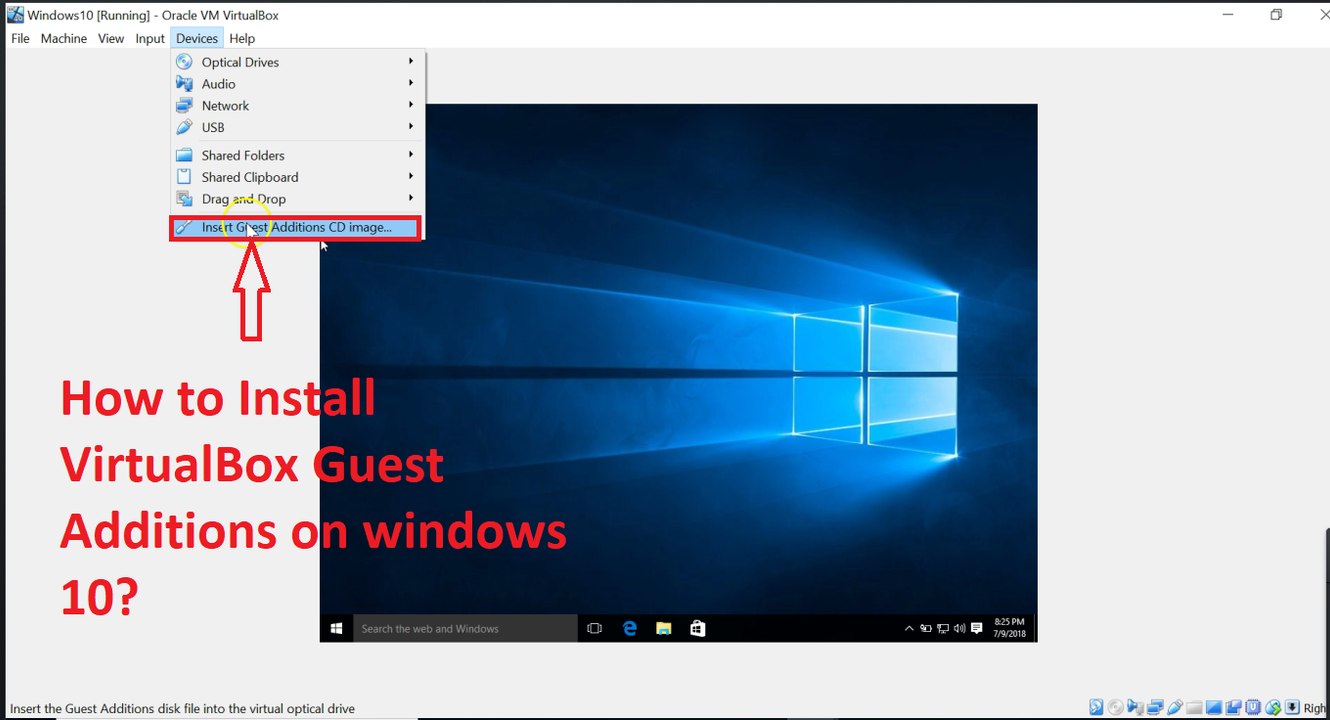Open the guest Action Center icon

tap(977, 628)
